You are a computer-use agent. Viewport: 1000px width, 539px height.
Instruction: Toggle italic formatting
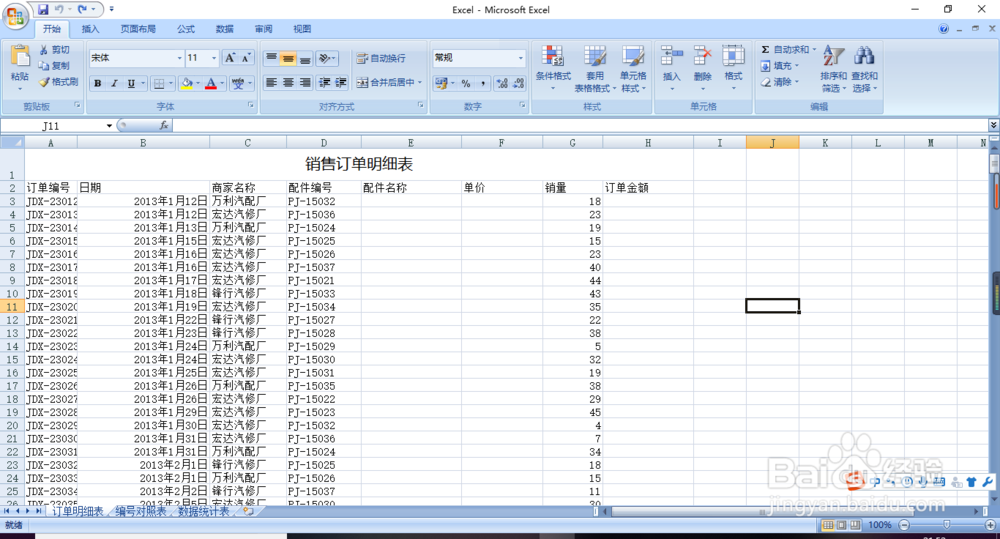pyautogui.click(x=114, y=84)
